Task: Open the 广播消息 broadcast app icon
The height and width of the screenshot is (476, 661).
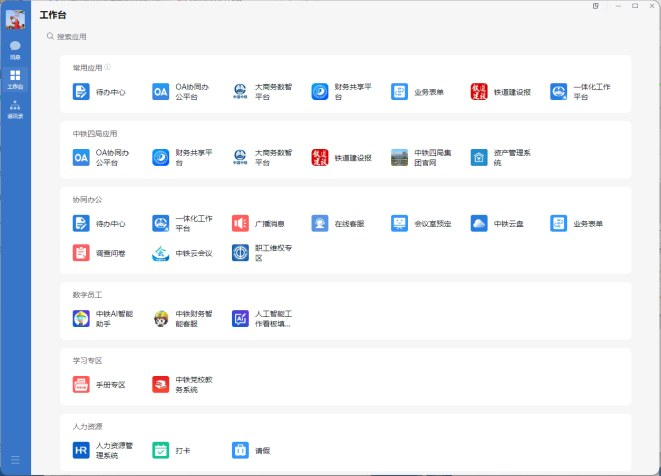Action: click(x=240, y=223)
